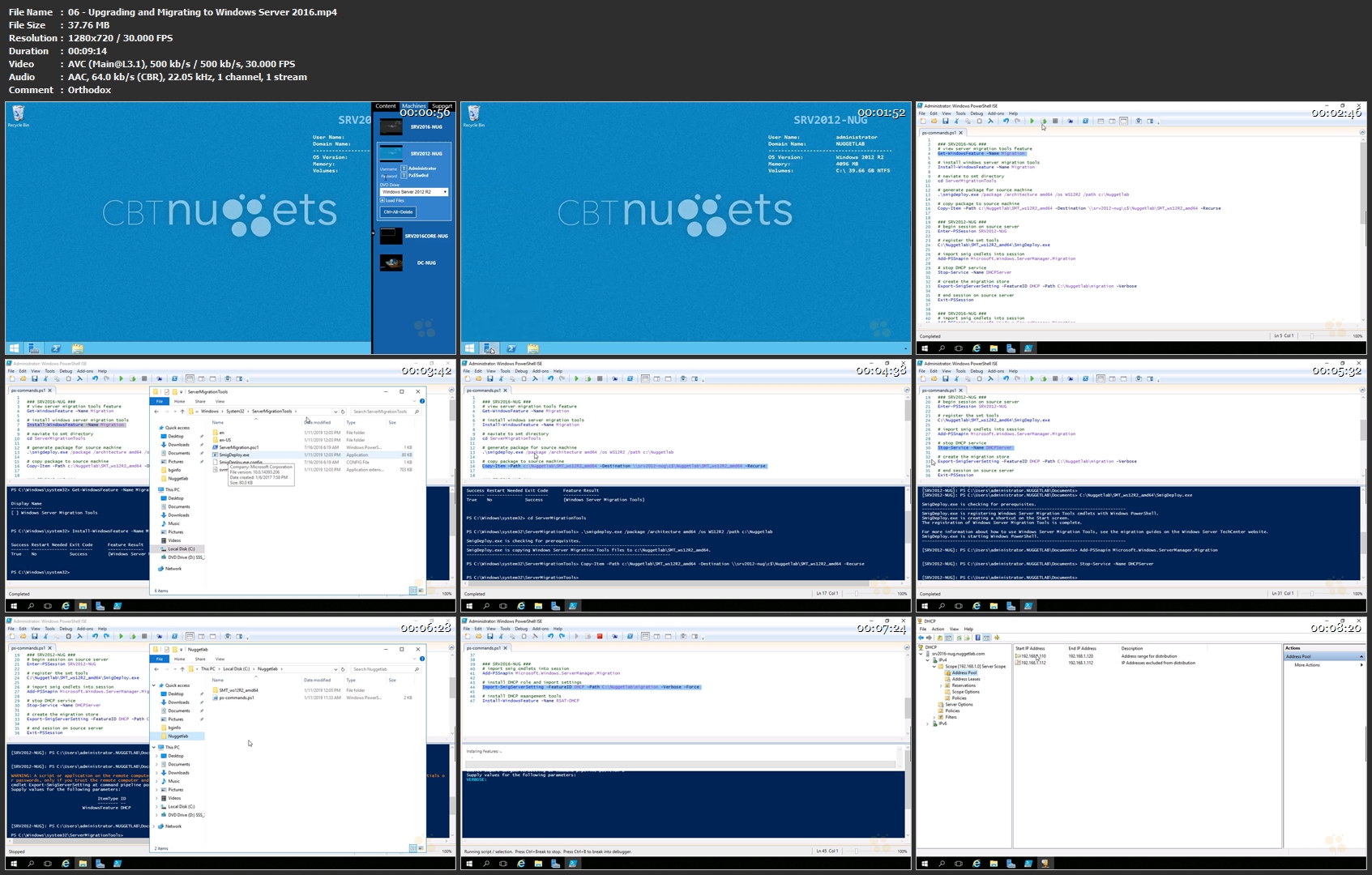The height and width of the screenshot is (875, 1372).
Task: Click Back arrow in DHCP console toolbar
Action: coord(921,638)
